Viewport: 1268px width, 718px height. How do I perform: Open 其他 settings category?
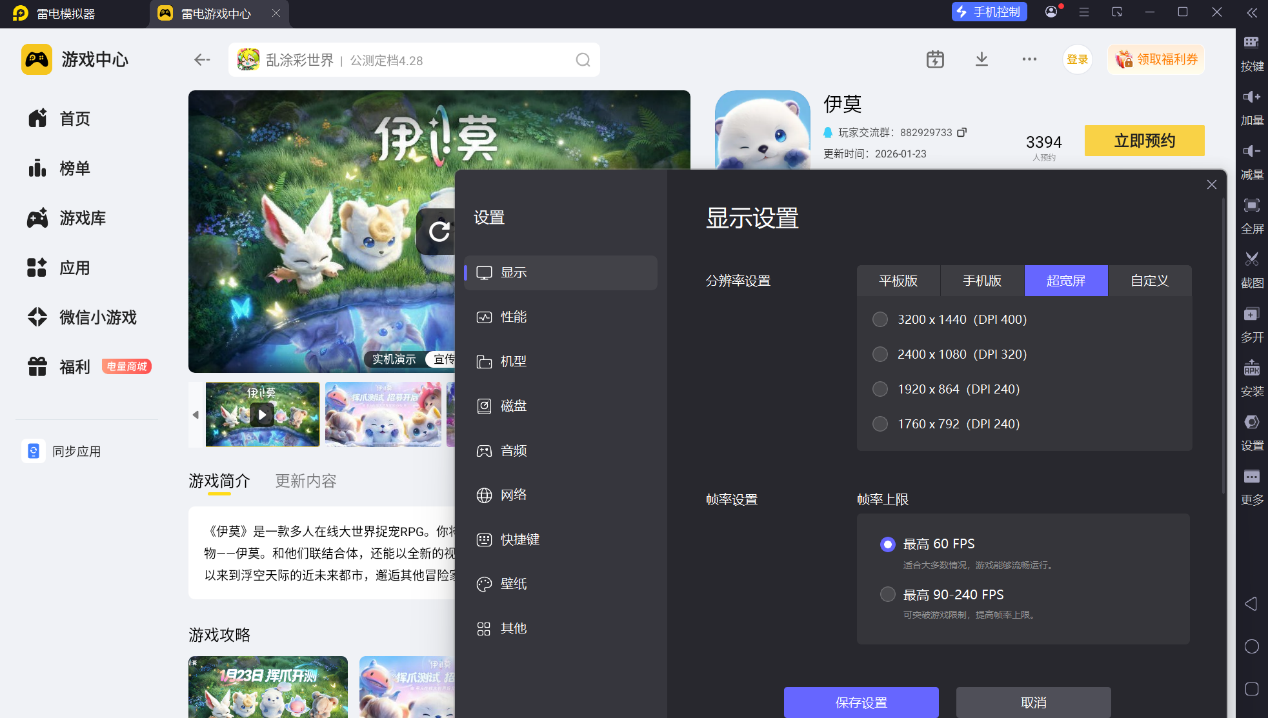pos(561,629)
